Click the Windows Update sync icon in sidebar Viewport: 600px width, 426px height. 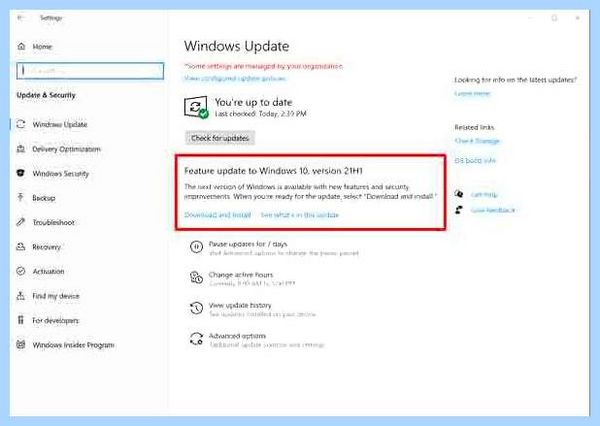pos(21,124)
